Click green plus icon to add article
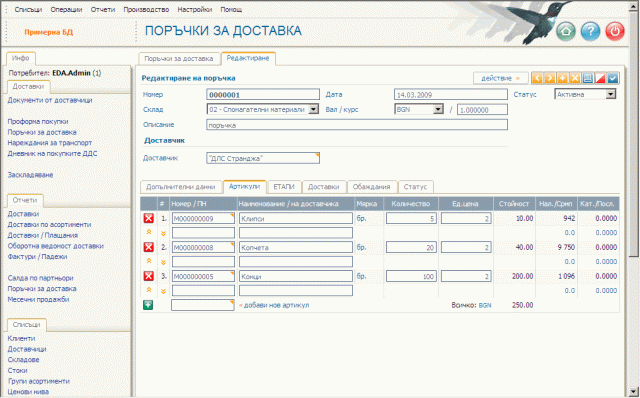This screenshot has height=398, width=640. tap(148, 305)
